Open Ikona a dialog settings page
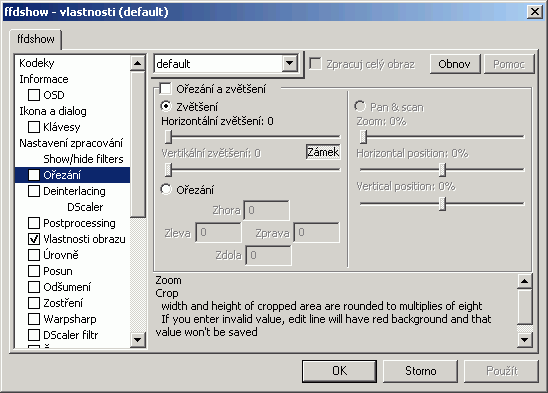Viewport: 548px width, 393px height. (53, 111)
